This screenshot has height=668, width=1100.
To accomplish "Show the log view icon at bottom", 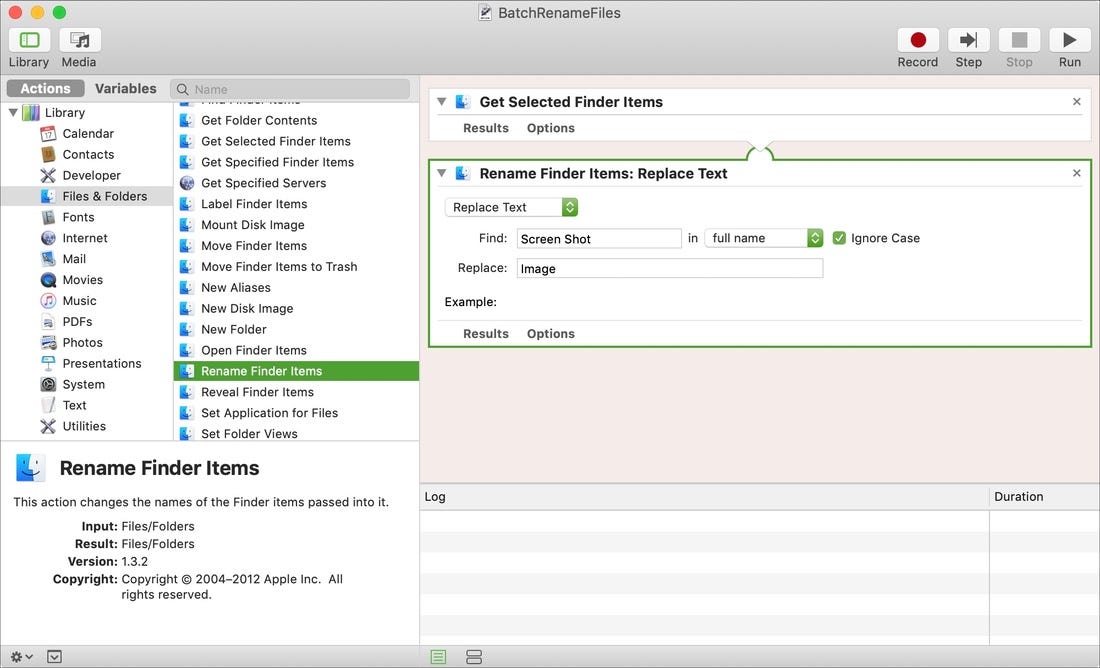I will coord(438,657).
